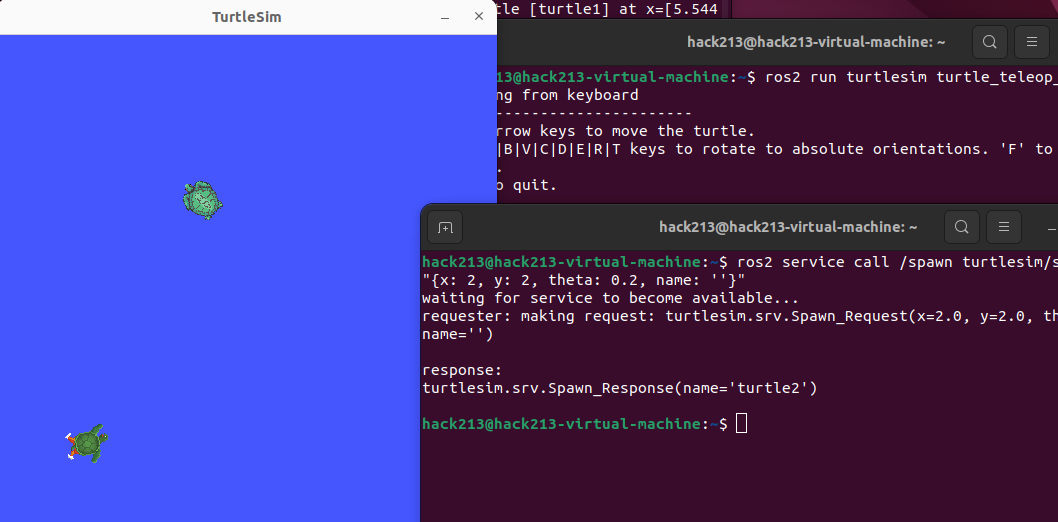Click the back terminal title hack213@hack213-virtual-machine
Image resolution: width=1058 pixels, height=522 pixels.
tap(816, 42)
